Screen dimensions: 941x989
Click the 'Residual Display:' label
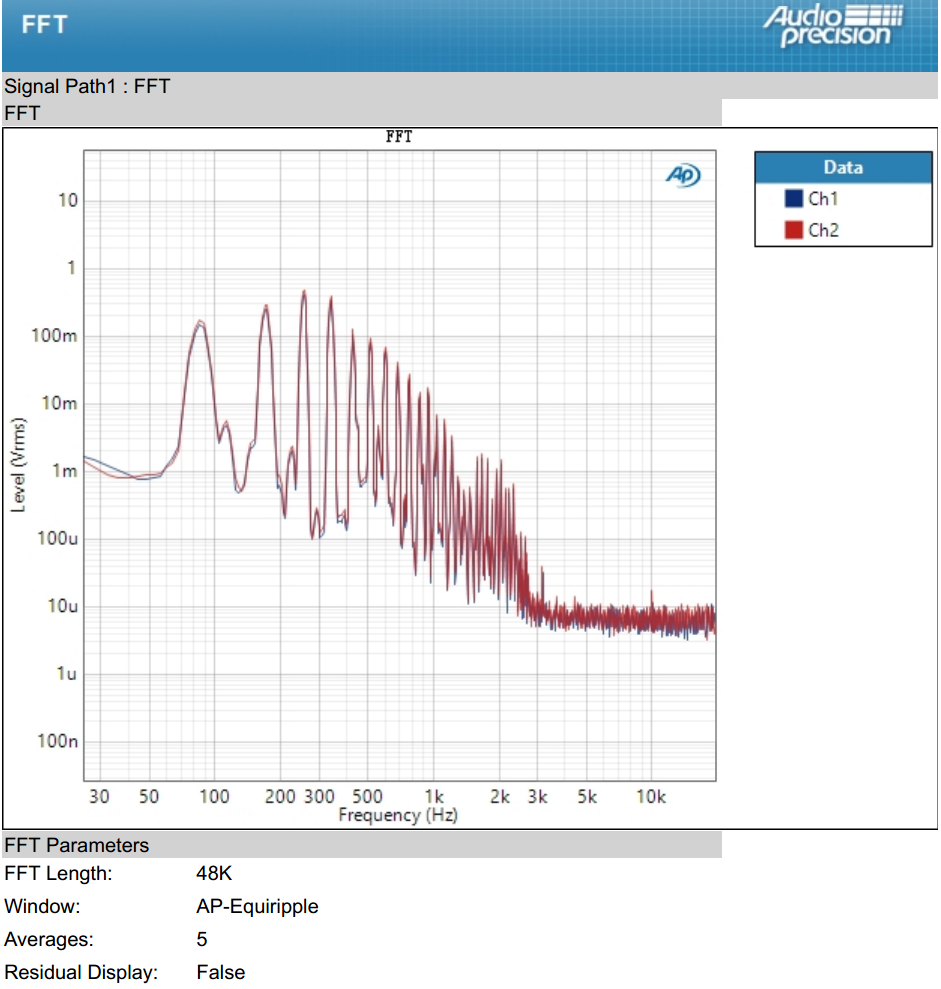81,972
